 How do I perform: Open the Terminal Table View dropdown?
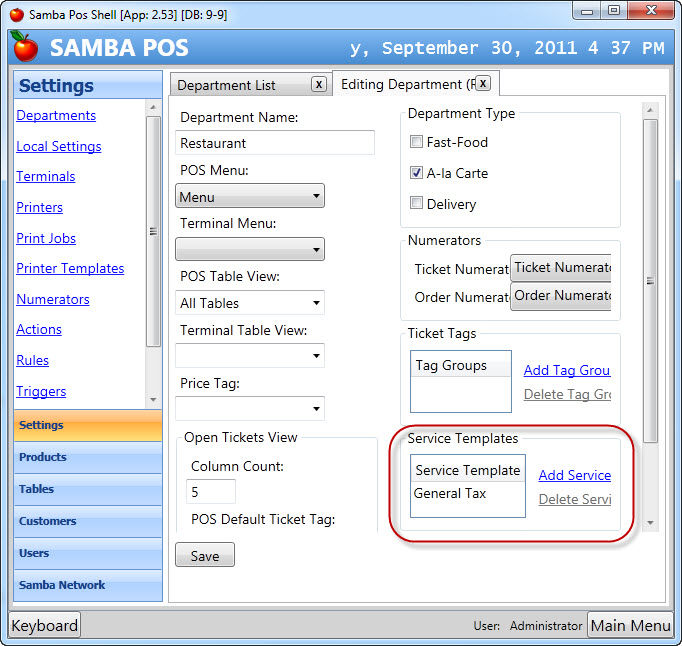pyautogui.click(x=250, y=355)
